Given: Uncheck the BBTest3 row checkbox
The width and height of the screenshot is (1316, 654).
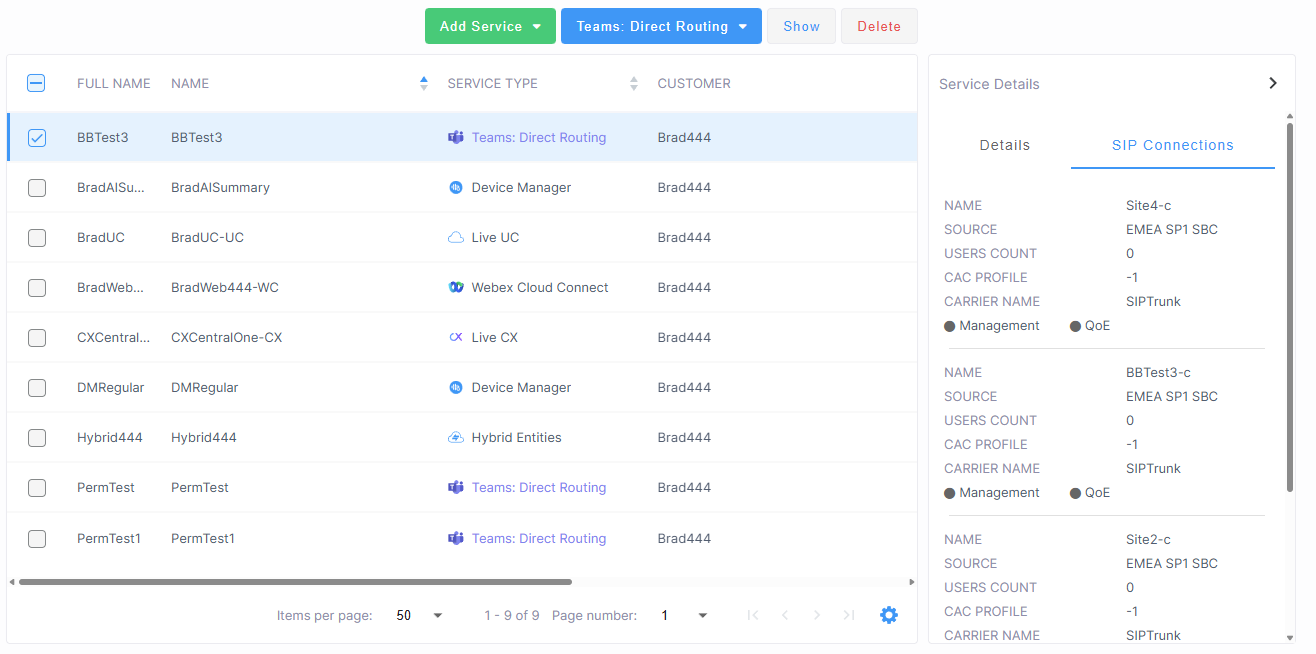Looking at the screenshot, I should click(37, 138).
